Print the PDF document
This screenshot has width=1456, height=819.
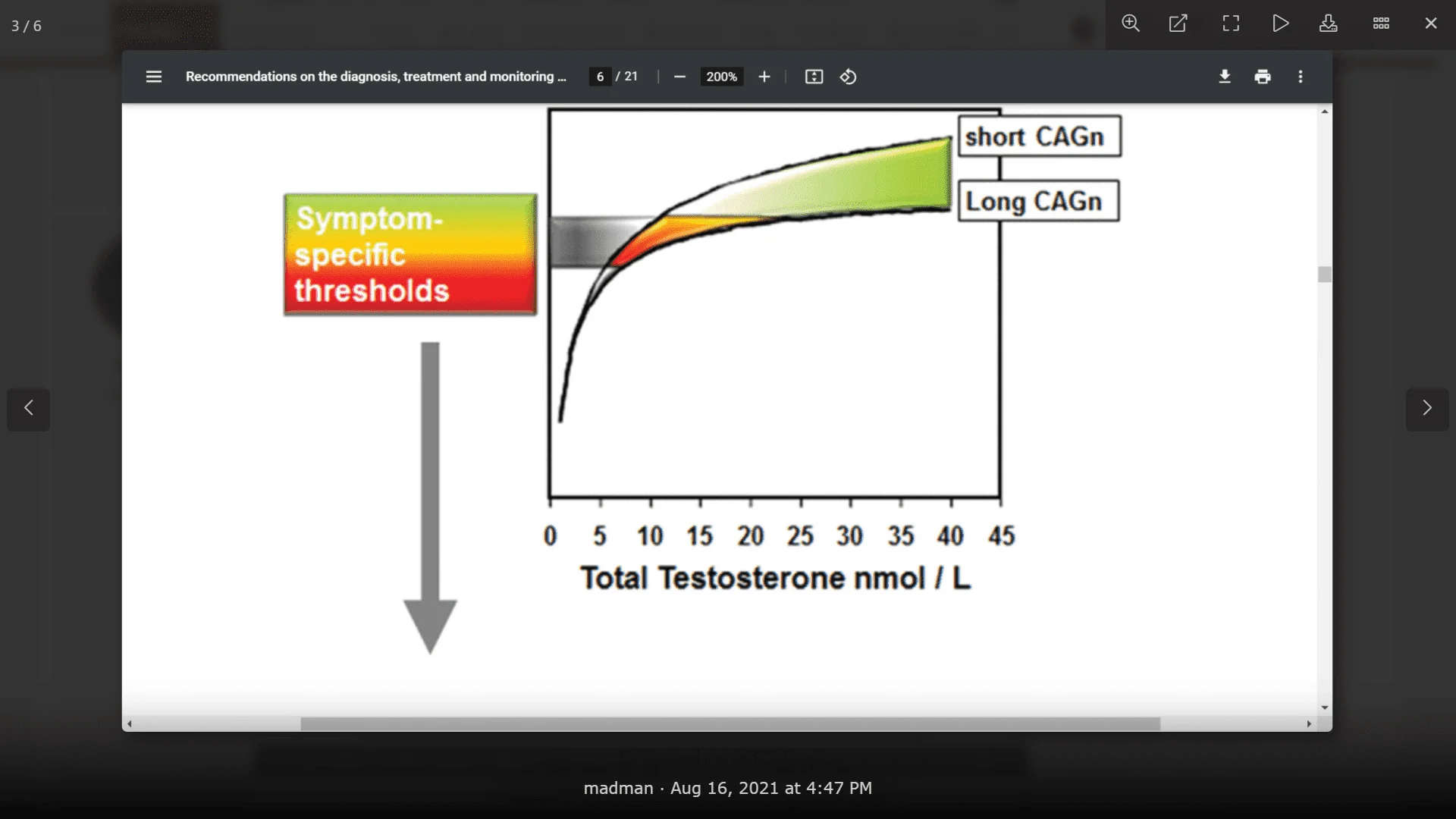tap(1263, 77)
